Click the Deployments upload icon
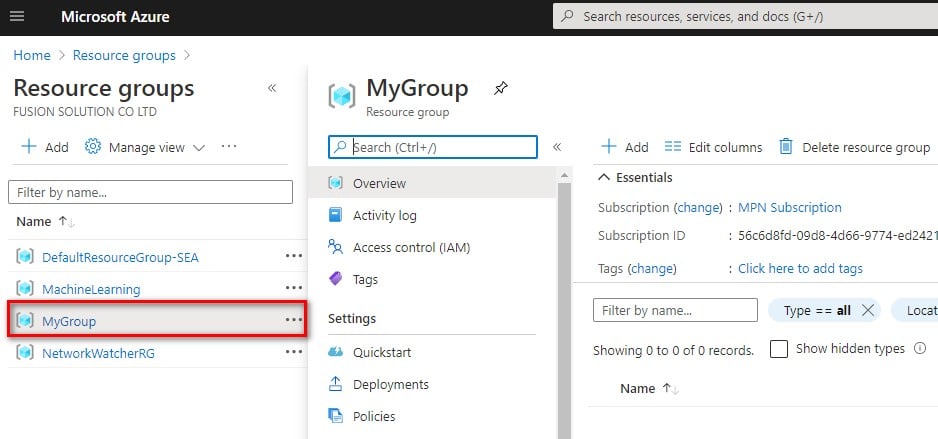This screenshot has width=938, height=439. [x=336, y=383]
